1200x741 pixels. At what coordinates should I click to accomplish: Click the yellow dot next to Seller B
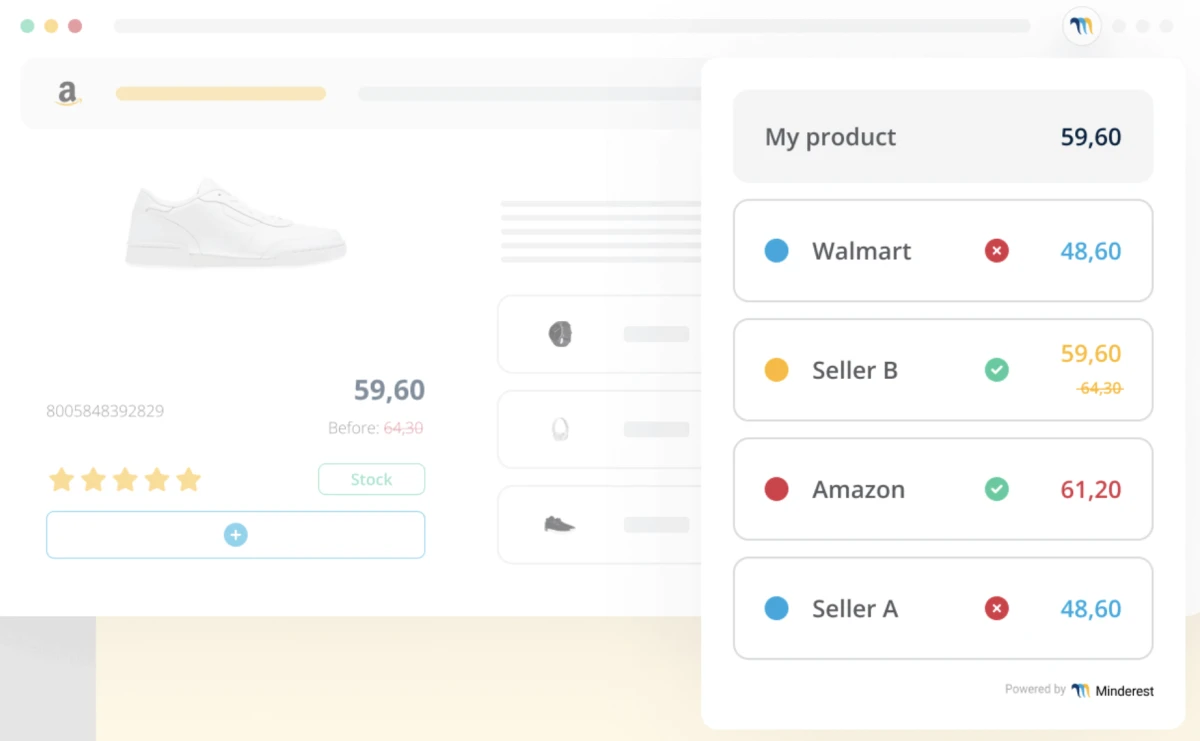coord(776,370)
